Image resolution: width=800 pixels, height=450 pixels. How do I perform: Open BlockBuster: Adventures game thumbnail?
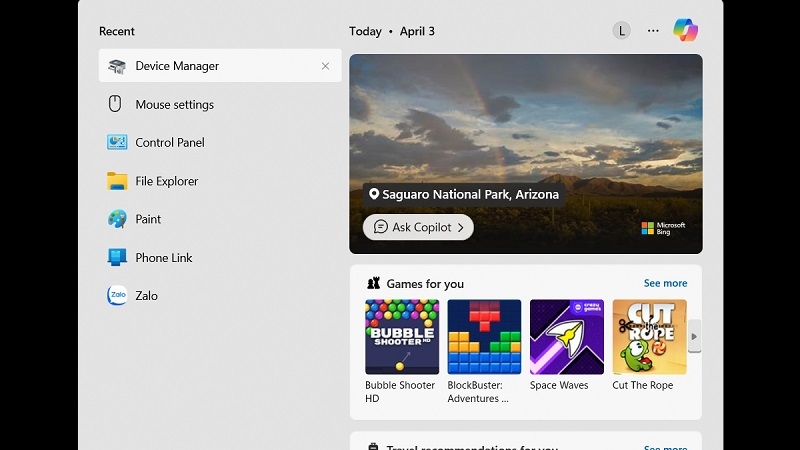click(x=484, y=337)
